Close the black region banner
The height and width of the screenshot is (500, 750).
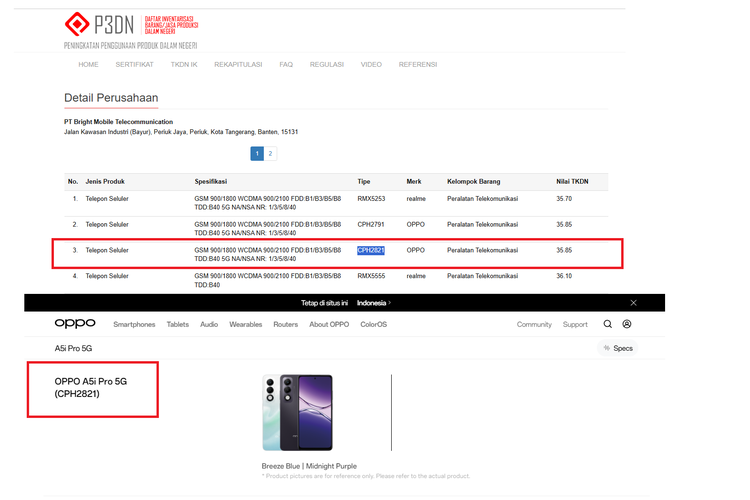(x=633, y=303)
